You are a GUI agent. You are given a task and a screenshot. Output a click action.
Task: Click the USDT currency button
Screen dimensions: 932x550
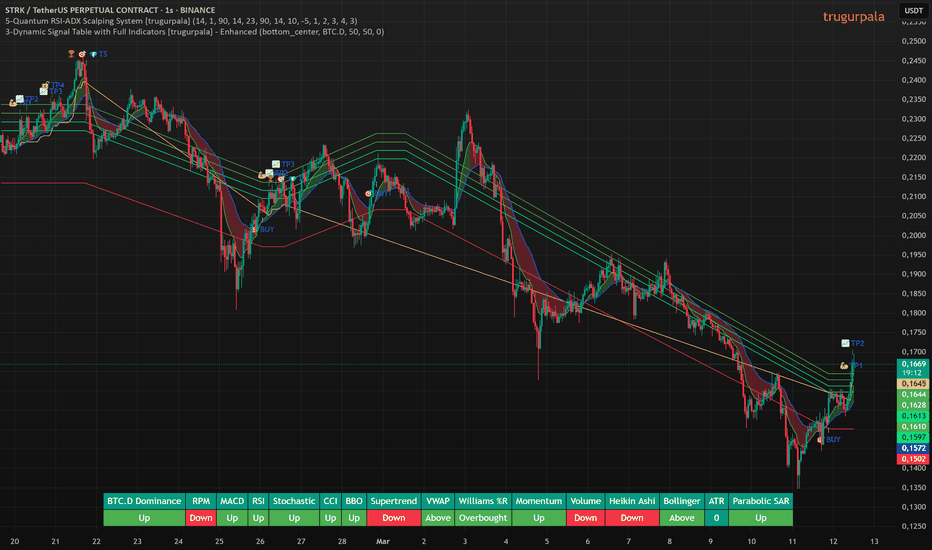pyautogui.click(x=914, y=10)
